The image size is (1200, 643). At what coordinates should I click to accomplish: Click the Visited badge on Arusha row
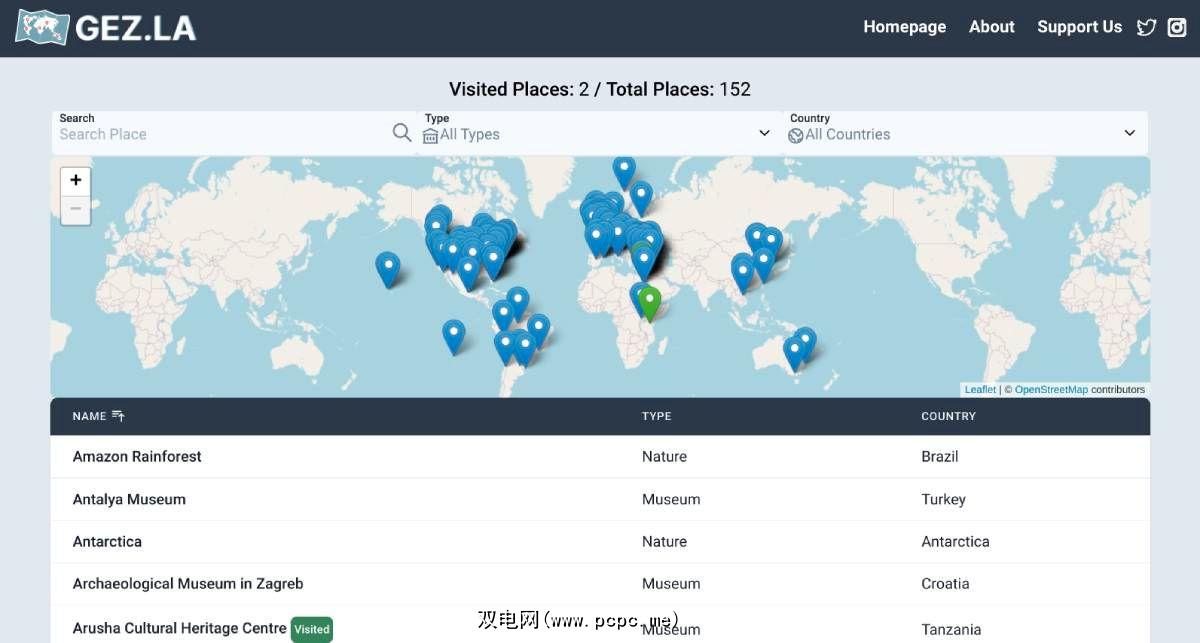pyautogui.click(x=311, y=629)
